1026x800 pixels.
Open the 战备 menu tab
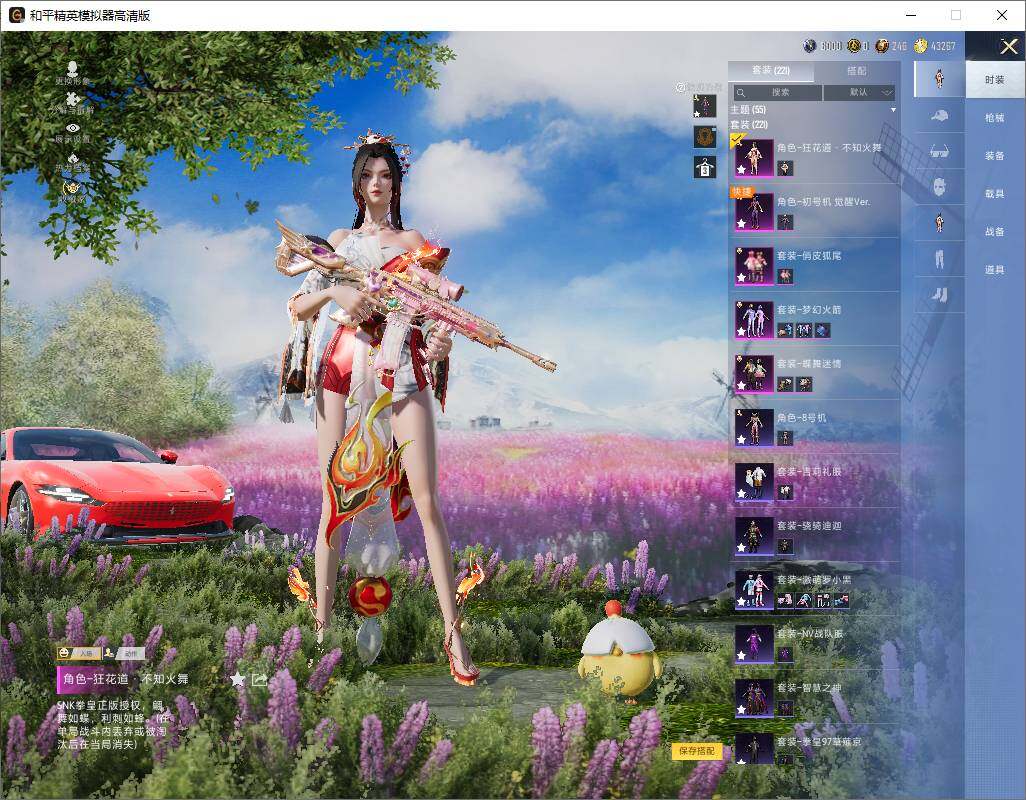[x=995, y=232]
